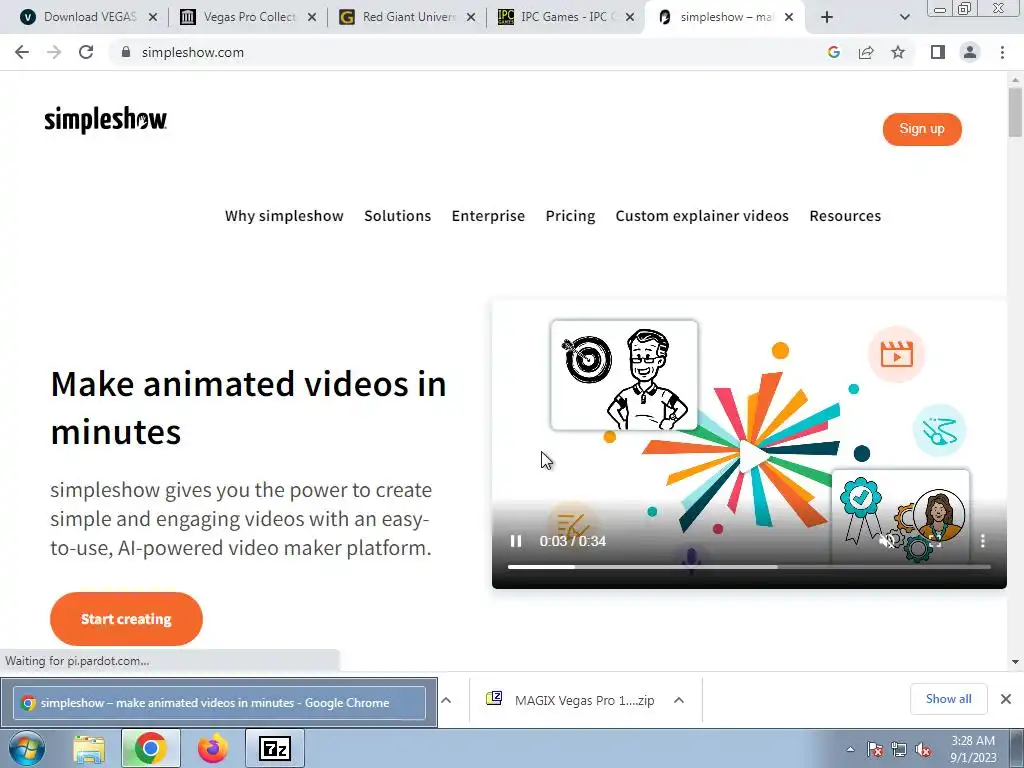Bookmark this page with star icon

click(x=898, y=52)
